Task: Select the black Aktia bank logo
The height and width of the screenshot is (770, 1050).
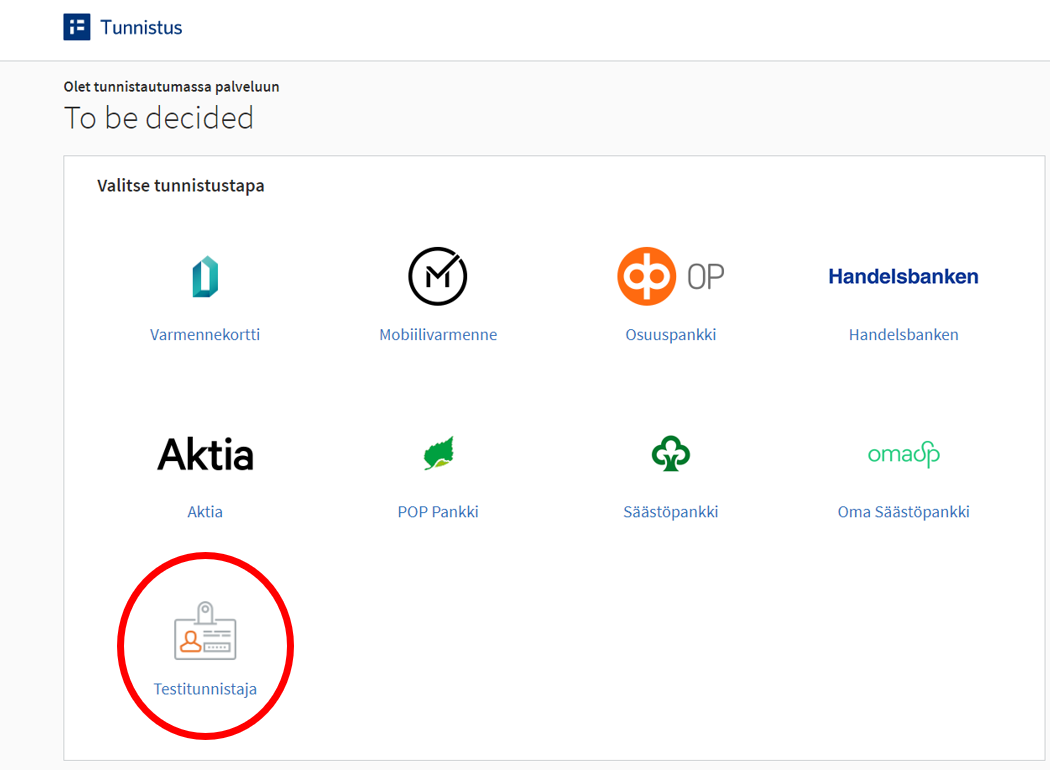Action: point(205,454)
